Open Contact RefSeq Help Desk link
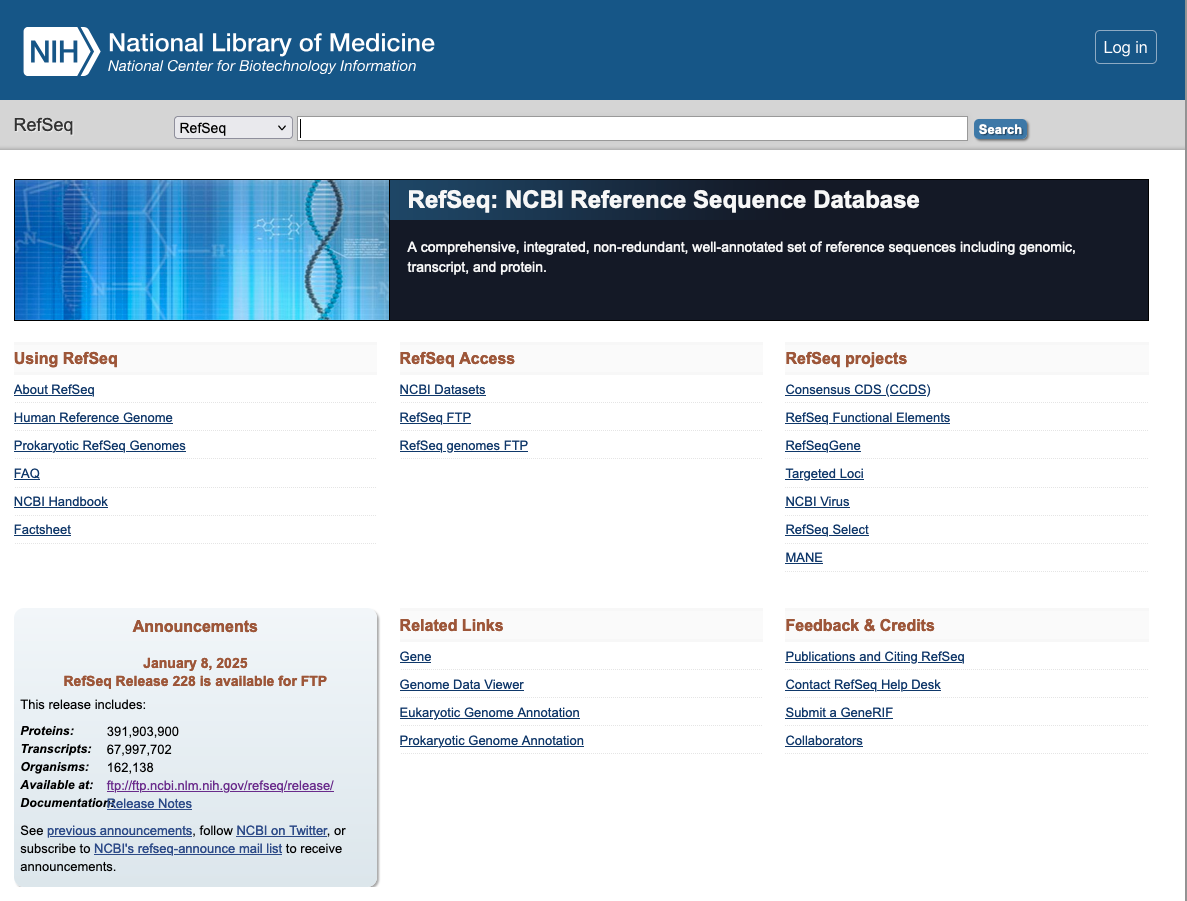This screenshot has width=1187, height=901. [862, 685]
